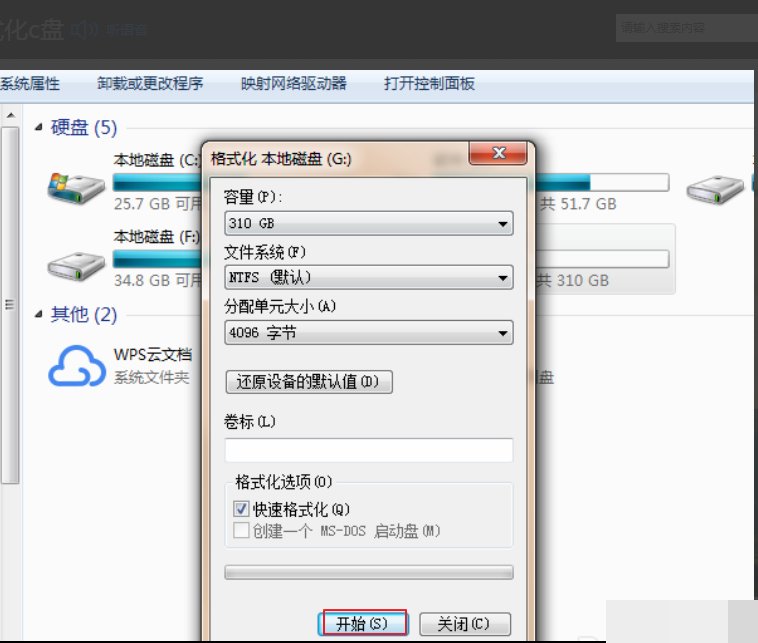This screenshot has height=643, width=758.
Task: Click 打开控制面板 in the toolbar
Action: (429, 84)
